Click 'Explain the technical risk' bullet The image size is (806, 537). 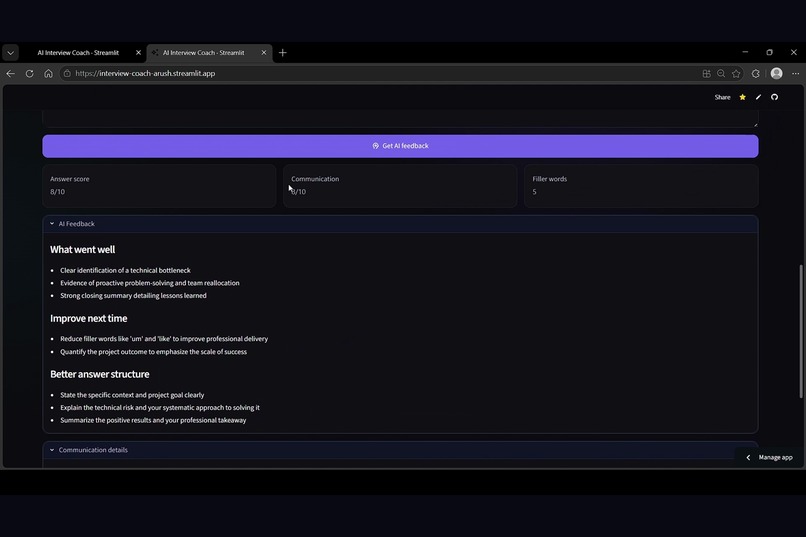[160, 408]
